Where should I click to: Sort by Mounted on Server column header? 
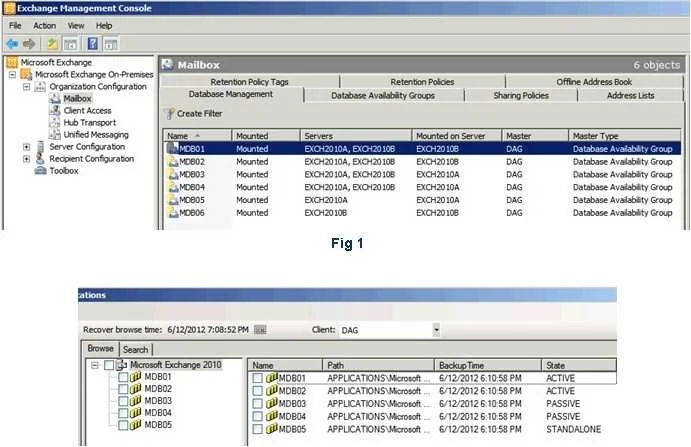click(x=457, y=136)
